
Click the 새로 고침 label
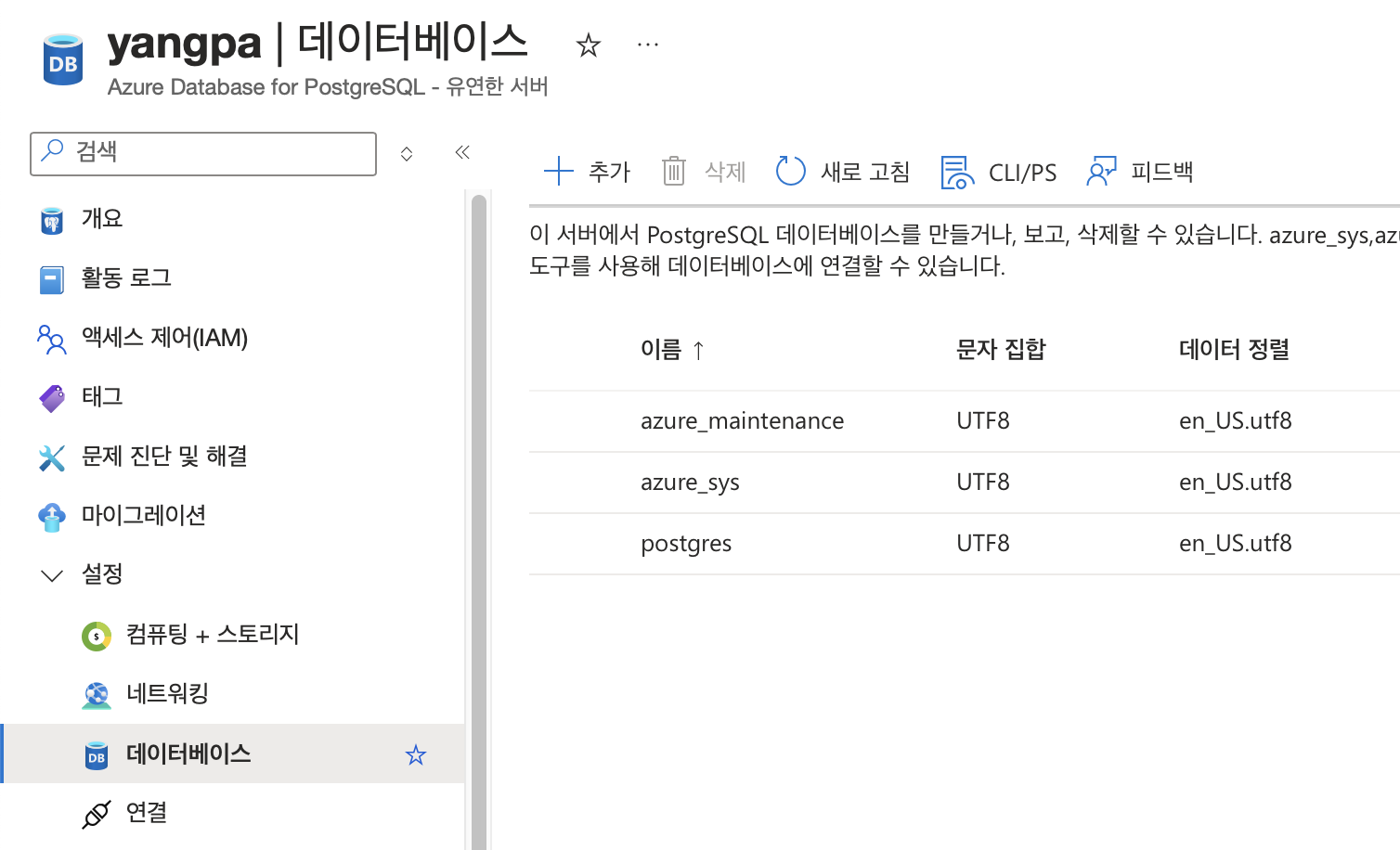(x=865, y=172)
